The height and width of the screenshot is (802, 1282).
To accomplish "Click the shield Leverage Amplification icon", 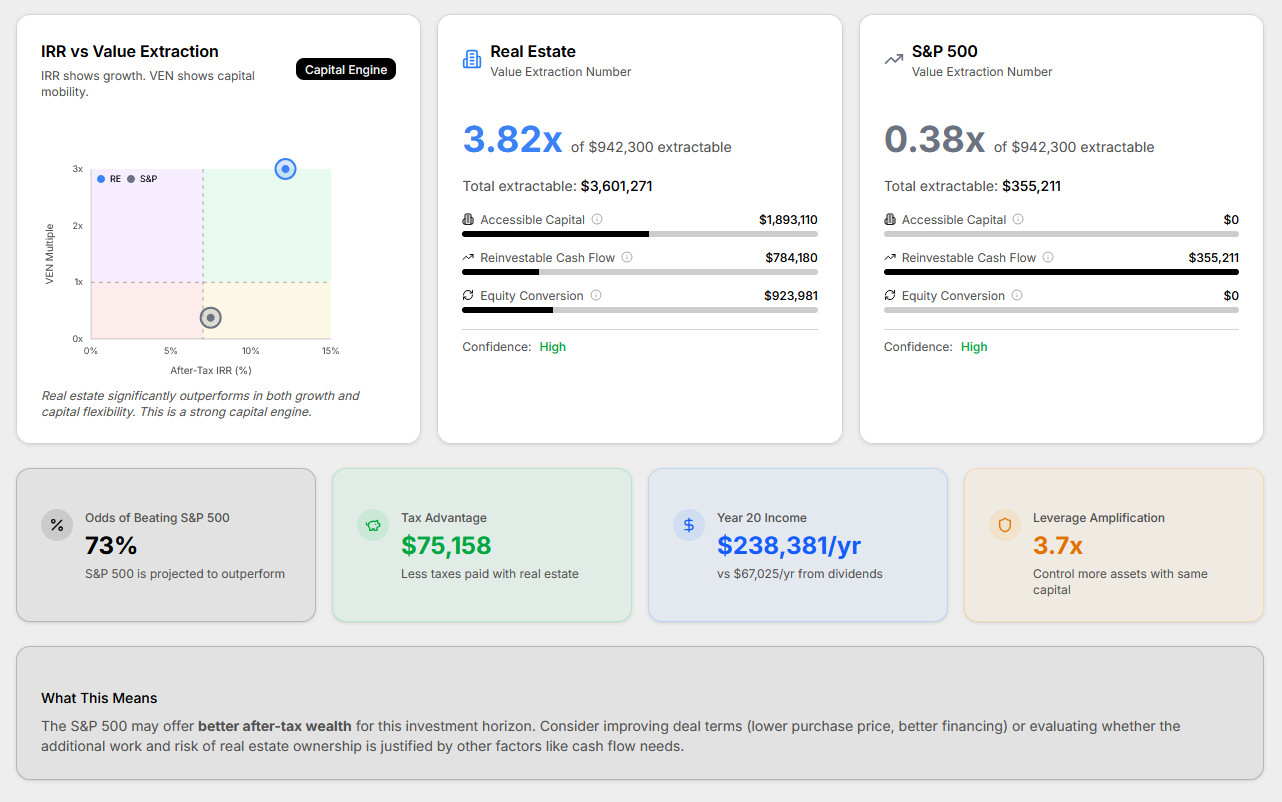I will [1005, 525].
